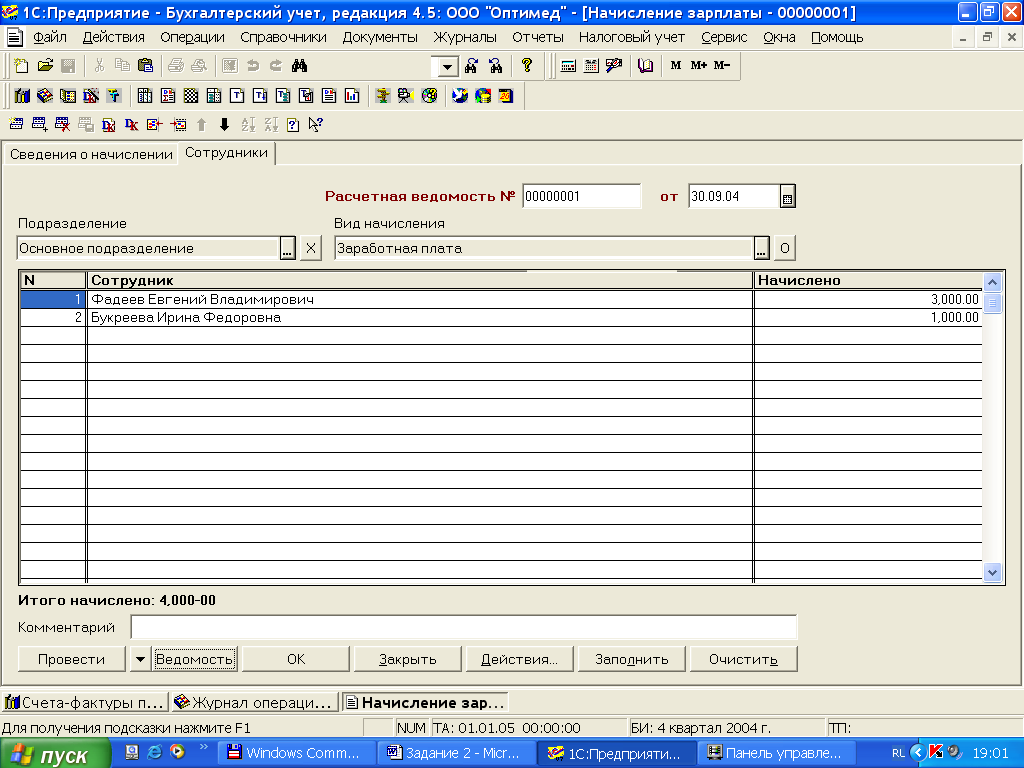Click the O button beside Вид начисления
This screenshot has height=768, width=1024.
click(785, 248)
